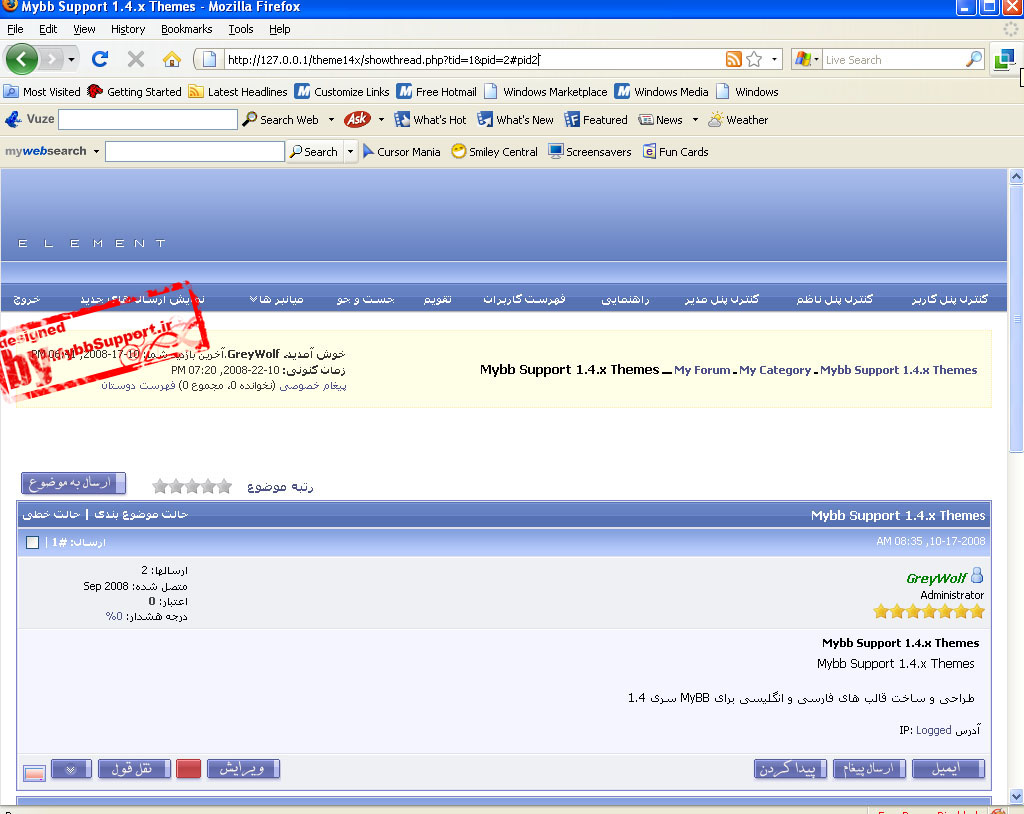Image resolution: width=1024 pixels, height=814 pixels.
Task: Open the Edit menu
Action: click(x=48, y=29)
